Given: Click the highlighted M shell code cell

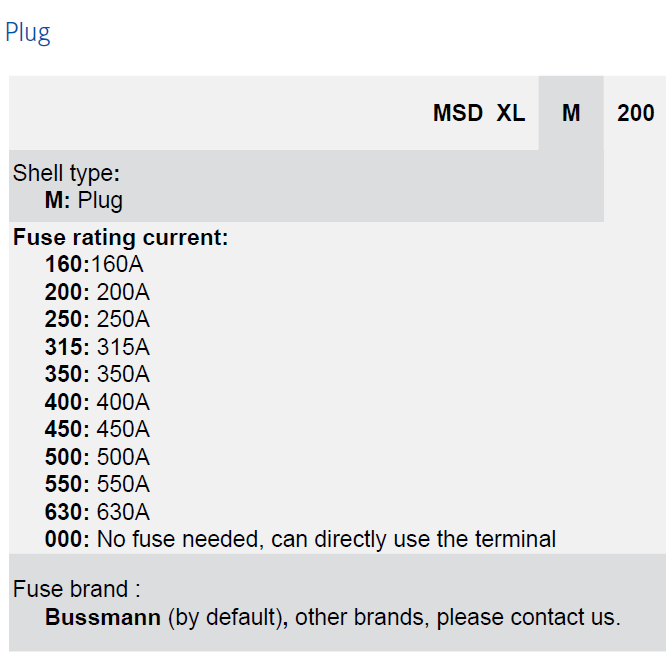Looking at the screenshot, I should [571, 113].
